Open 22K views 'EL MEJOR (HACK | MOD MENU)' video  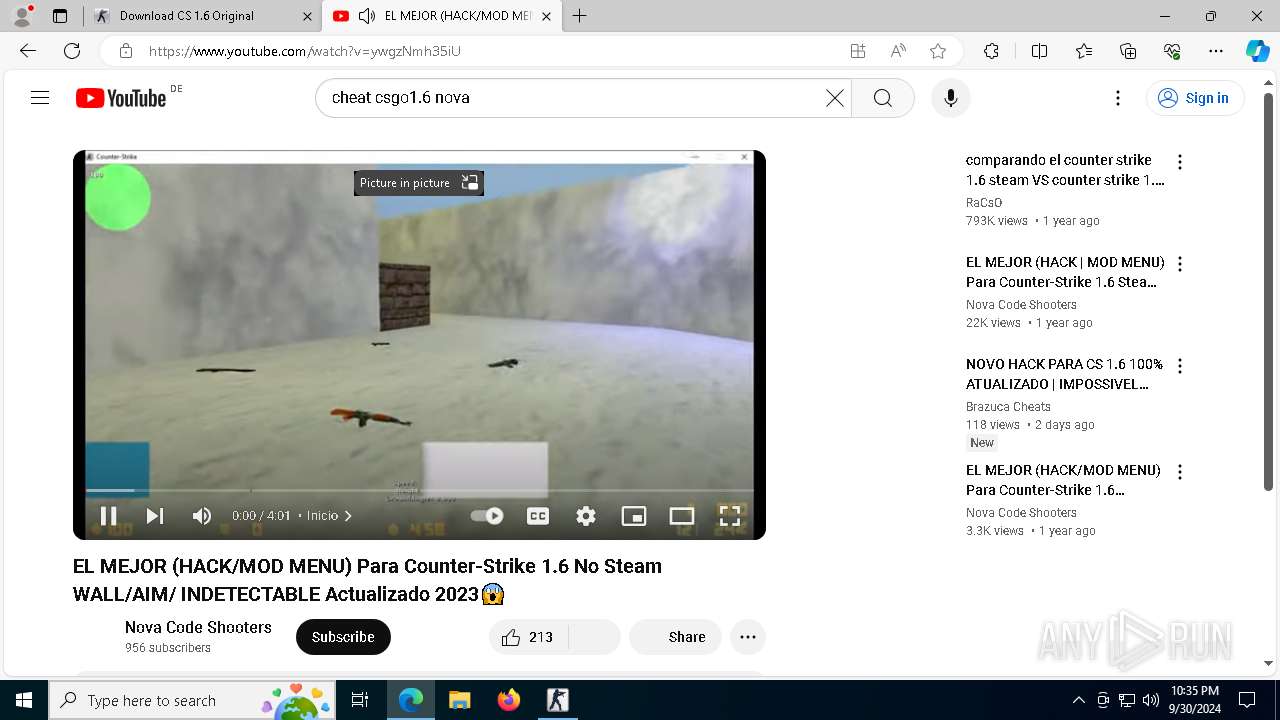(1065, 272)
